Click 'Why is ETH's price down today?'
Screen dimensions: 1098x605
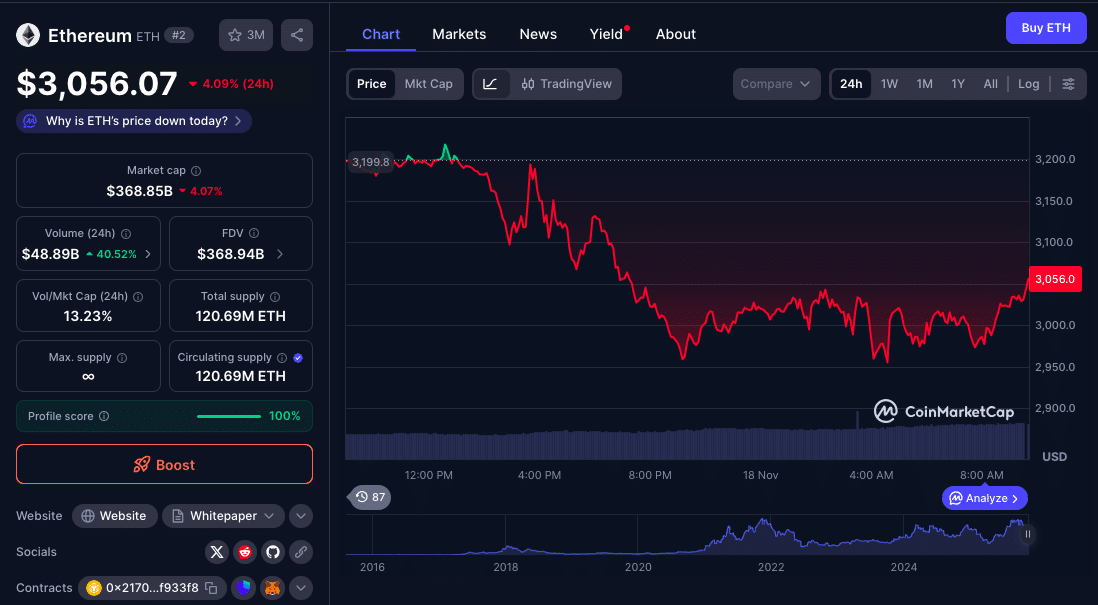click(134, 121)
